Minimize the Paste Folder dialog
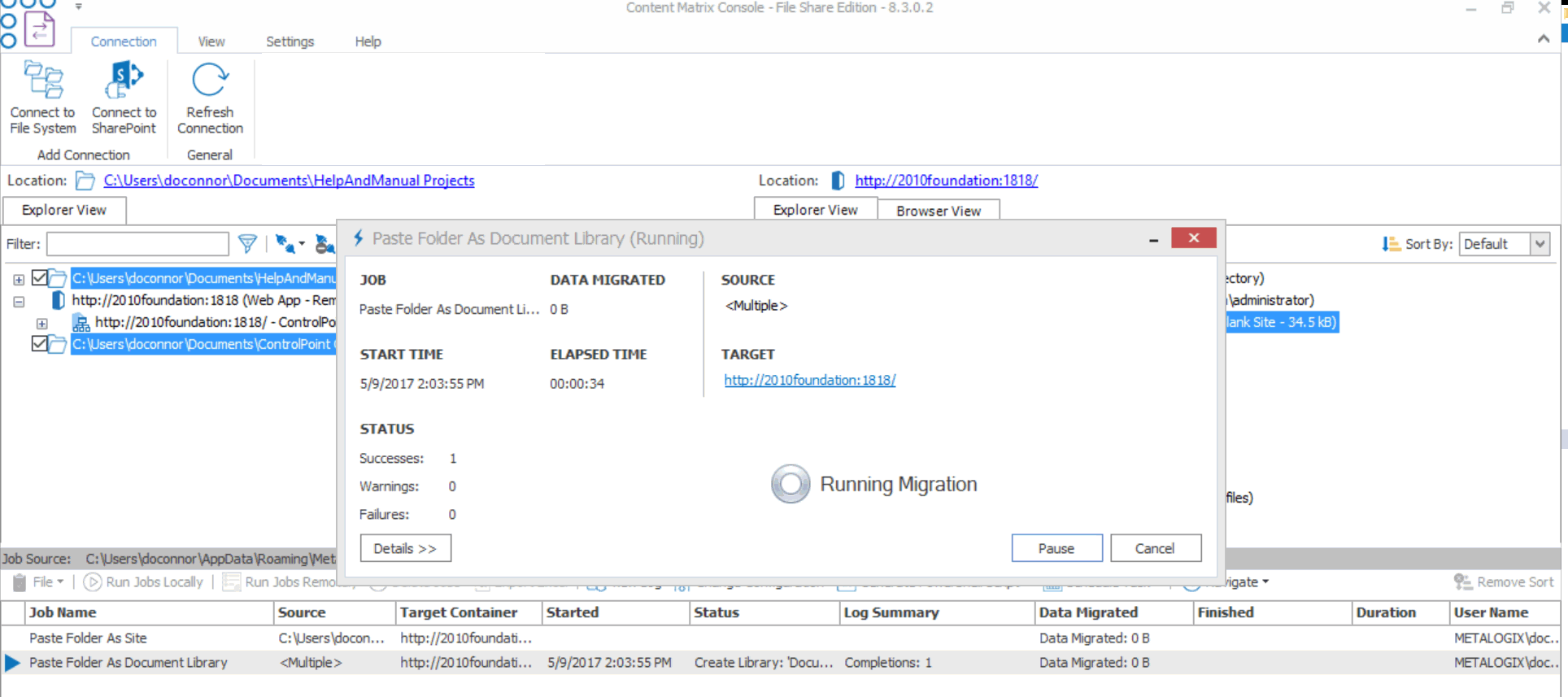The image size is (1568, 697). [1153, 239]
